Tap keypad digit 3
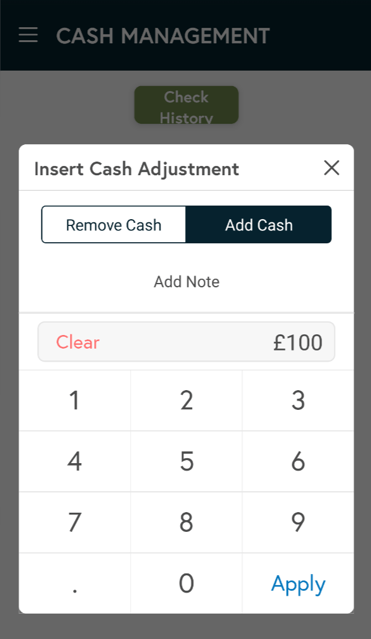This screenshot has height=639, width=371. (x=298, y=400)
